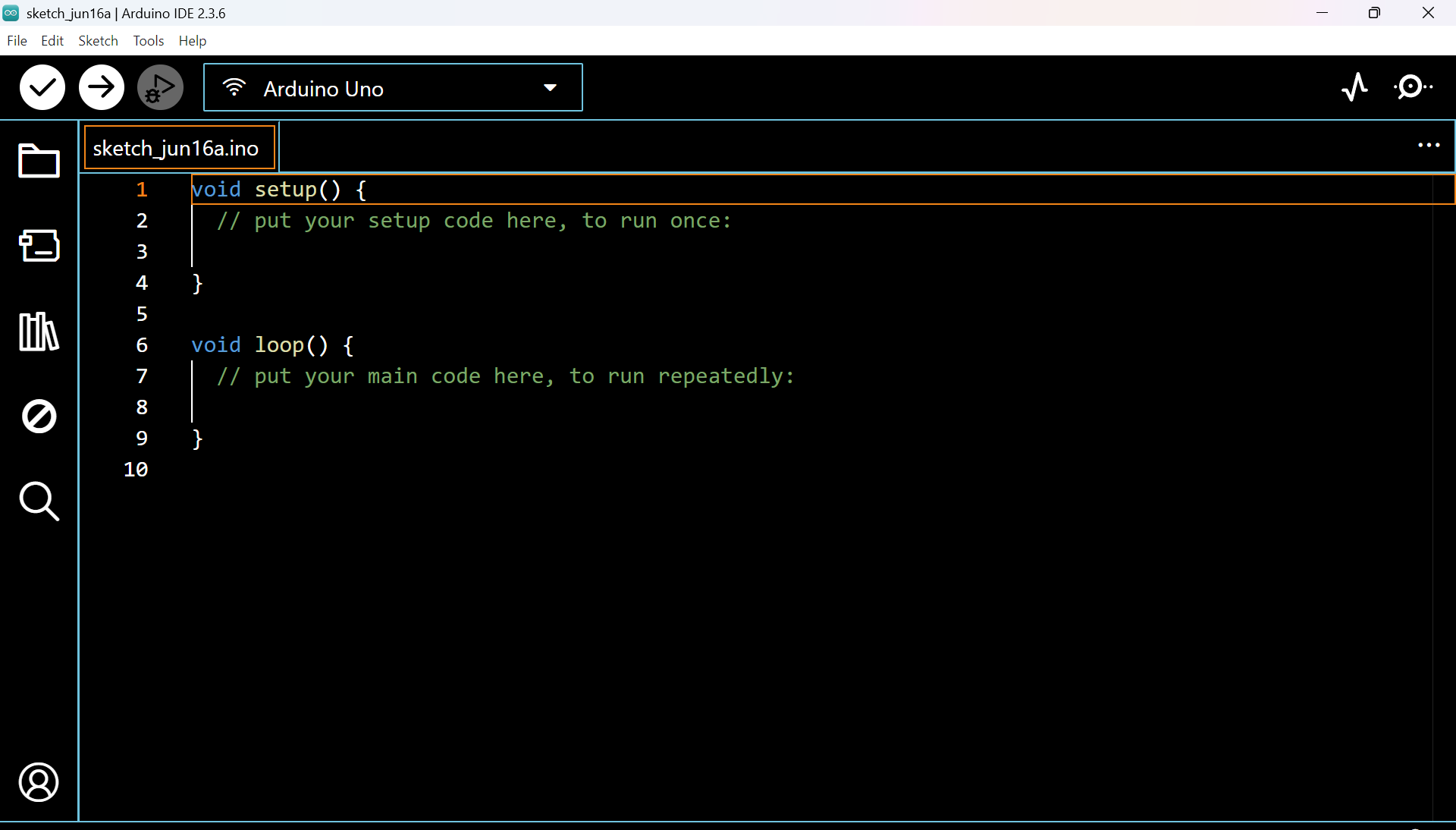
Task: Click the Upload arrow button
Action: (102, 87)
